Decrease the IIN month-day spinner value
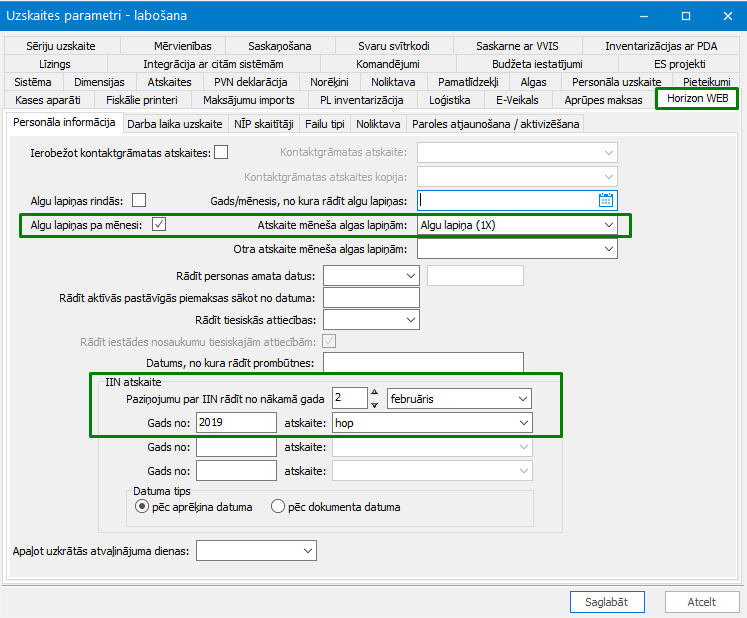 coord(374,405)
